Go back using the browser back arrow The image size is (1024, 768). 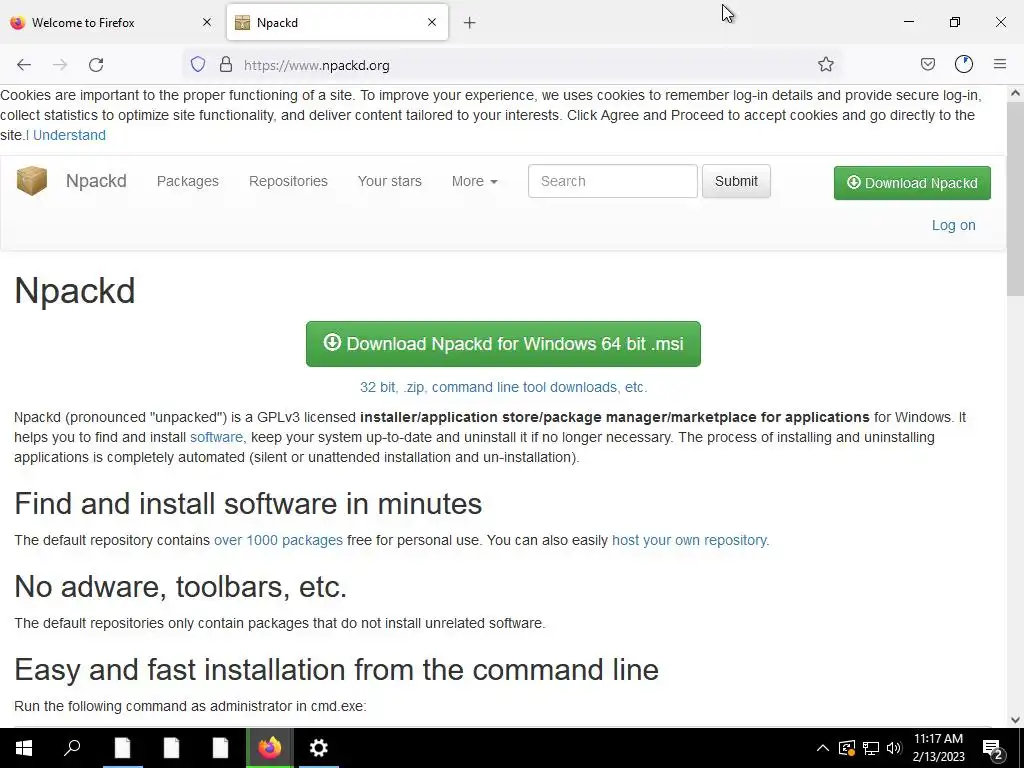click(x=24, y=65)
